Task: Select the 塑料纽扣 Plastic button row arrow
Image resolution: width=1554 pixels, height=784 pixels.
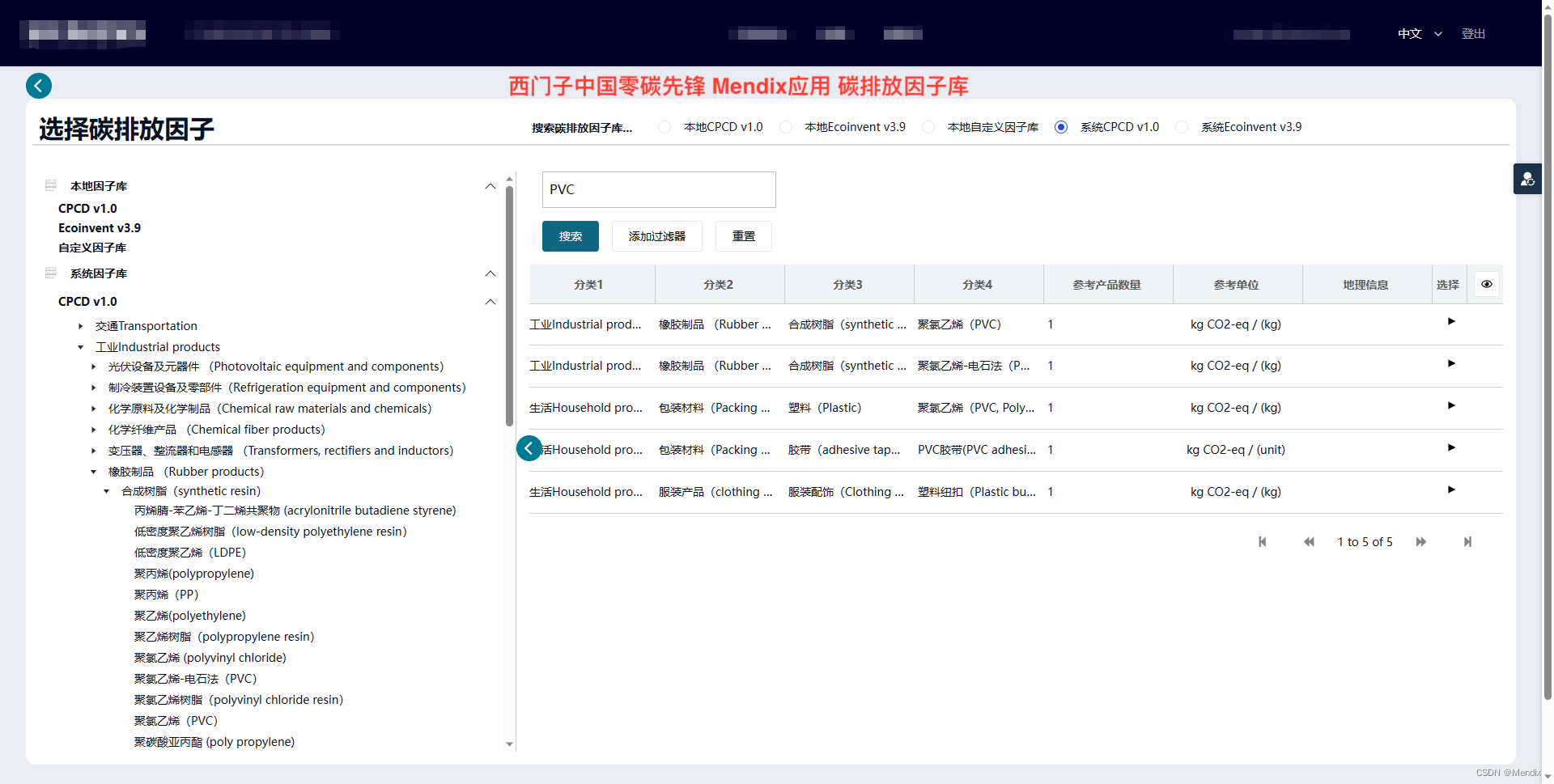Action: [x=1451, y=489]
